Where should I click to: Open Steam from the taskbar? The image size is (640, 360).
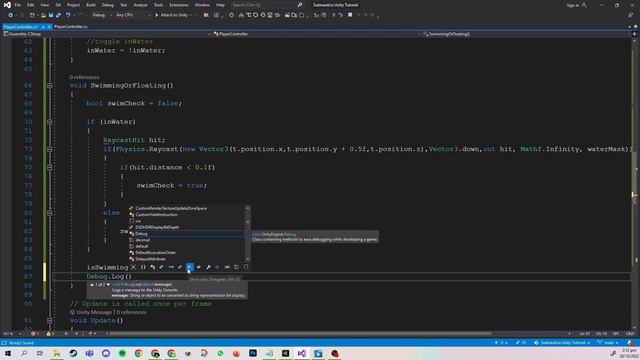[73, 353]
